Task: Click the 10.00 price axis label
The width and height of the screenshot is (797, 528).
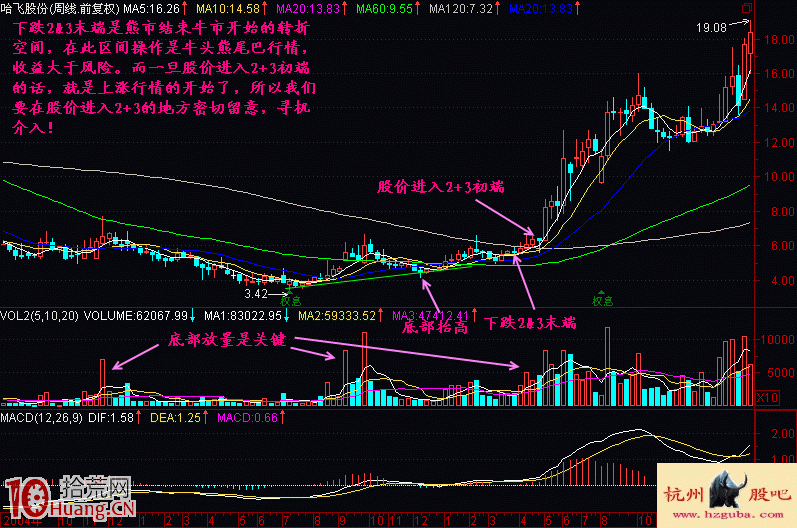Action: pyautogui.click(x=780, y=177)
